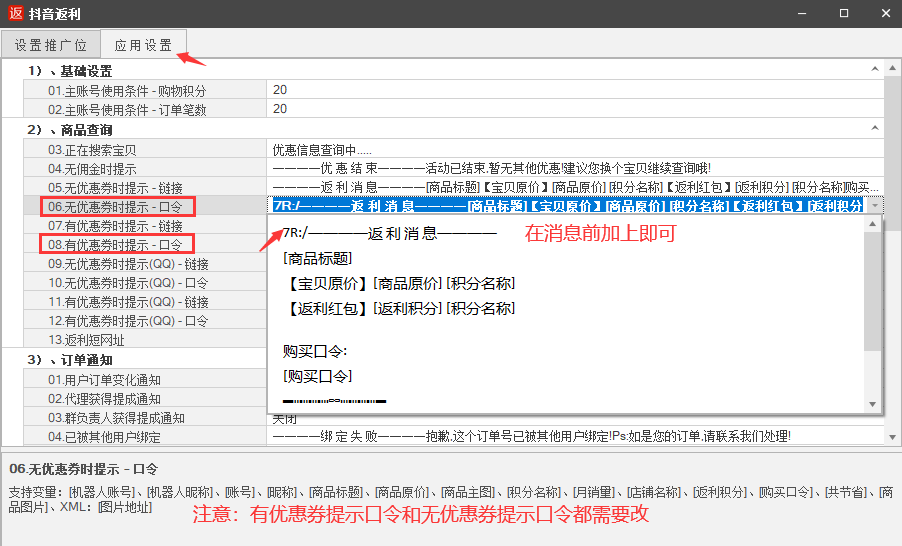Select row 03.群负责人获得提成通知
The height and width of the screenshot is (546, 902).
(x=145, y=418)
